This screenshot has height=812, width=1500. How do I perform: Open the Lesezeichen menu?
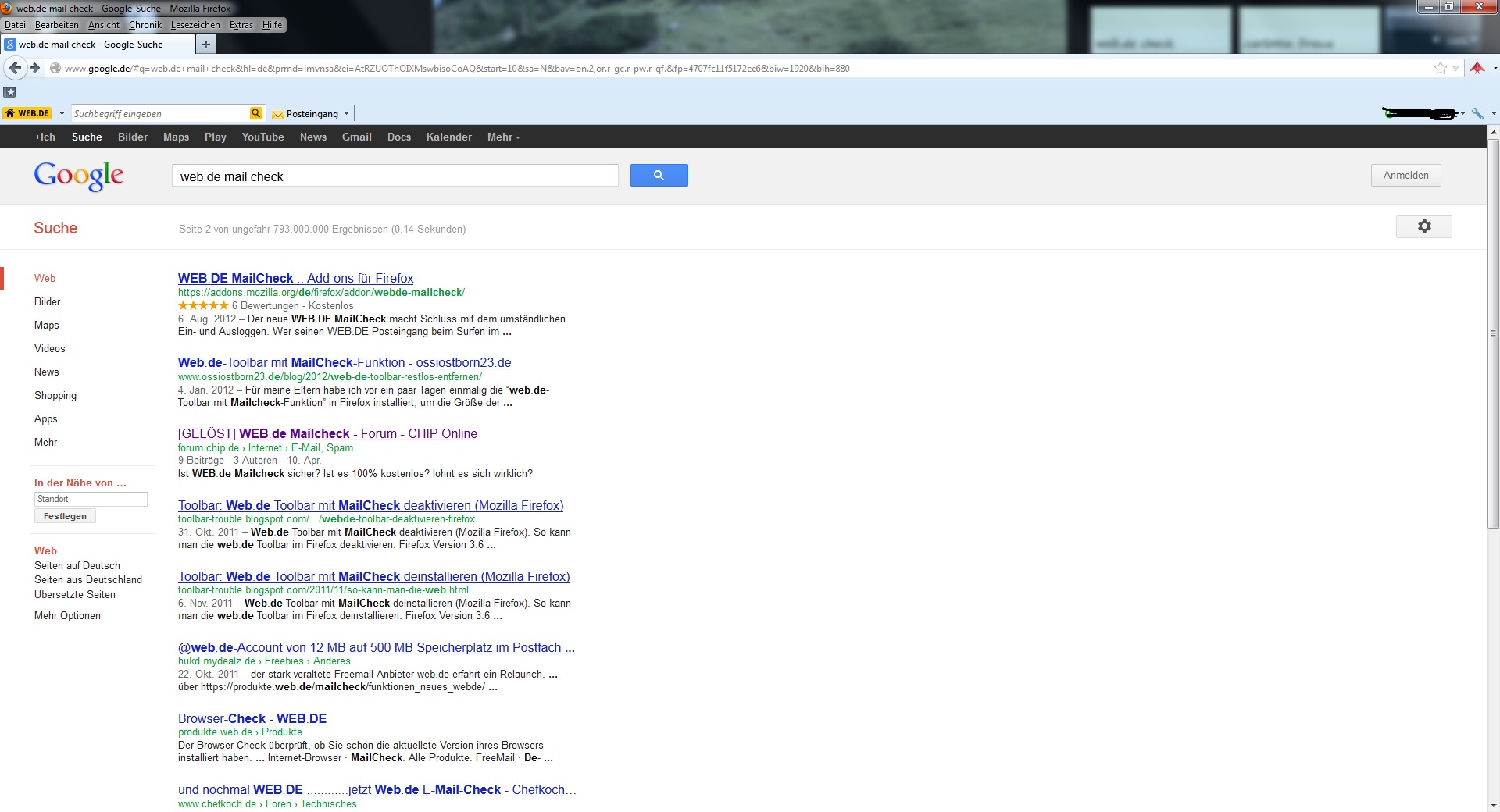pos(195,25)
